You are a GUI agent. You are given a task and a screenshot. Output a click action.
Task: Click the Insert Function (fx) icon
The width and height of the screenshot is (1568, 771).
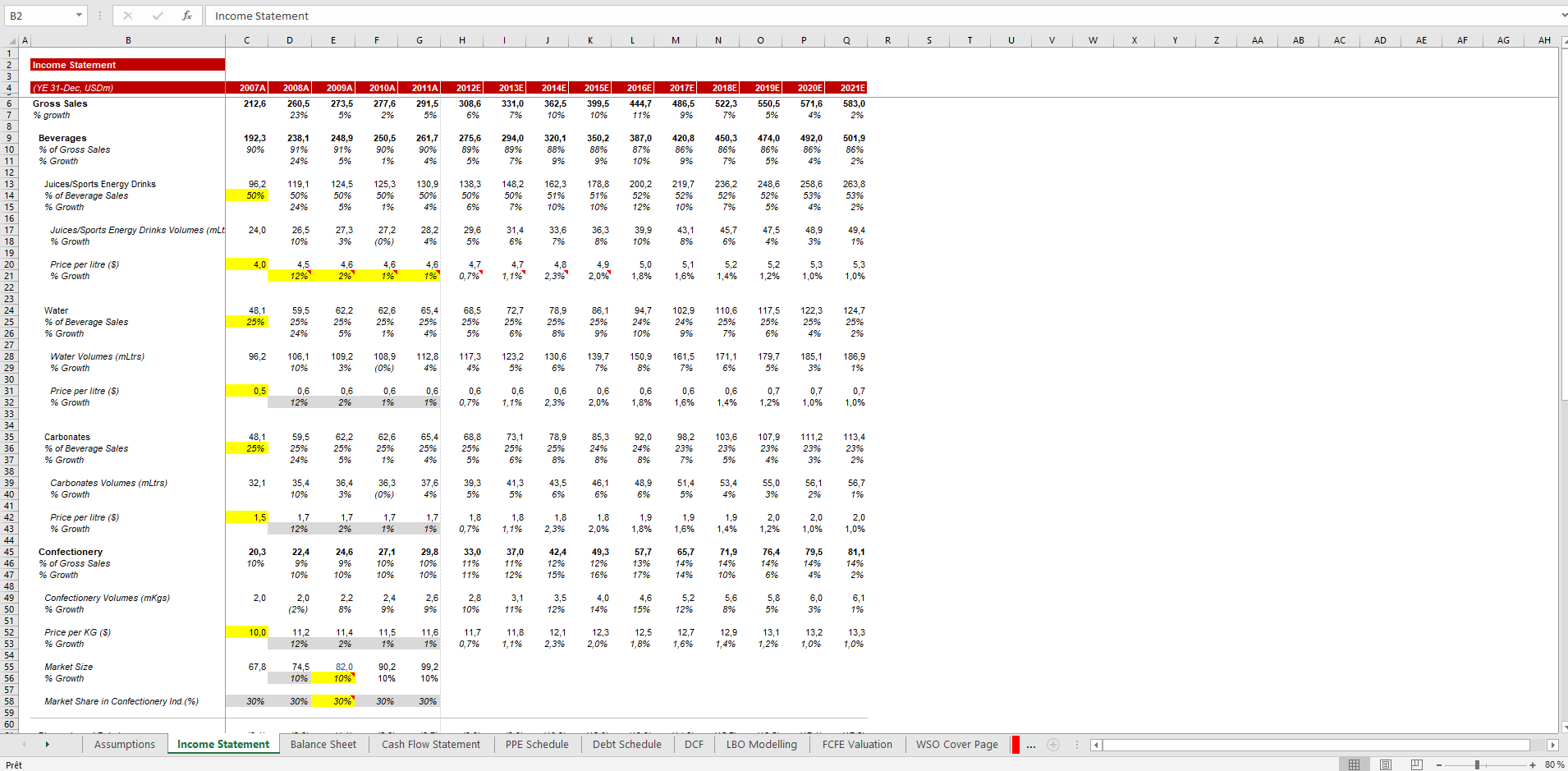coord(186,16)
